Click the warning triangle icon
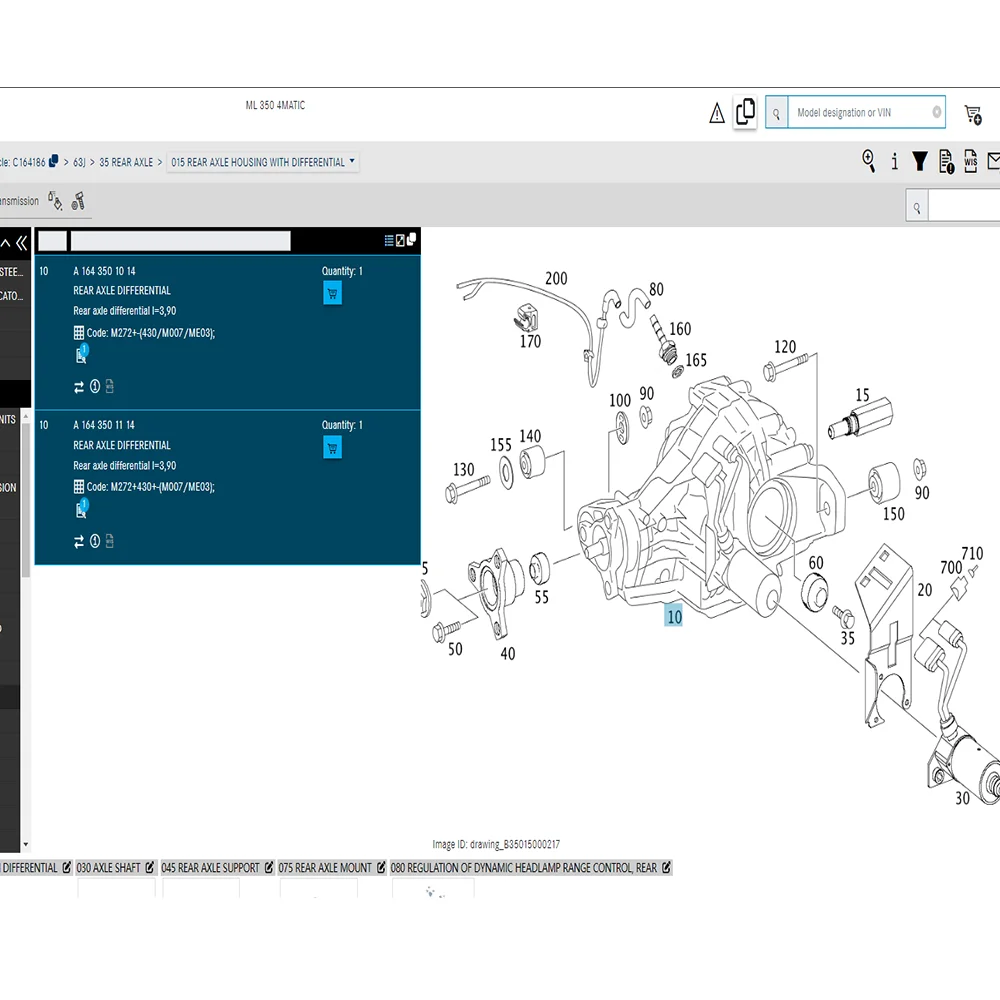The width and height of the screenshot is (1000, 1000). pyautogui.click(x=717, y=113)
